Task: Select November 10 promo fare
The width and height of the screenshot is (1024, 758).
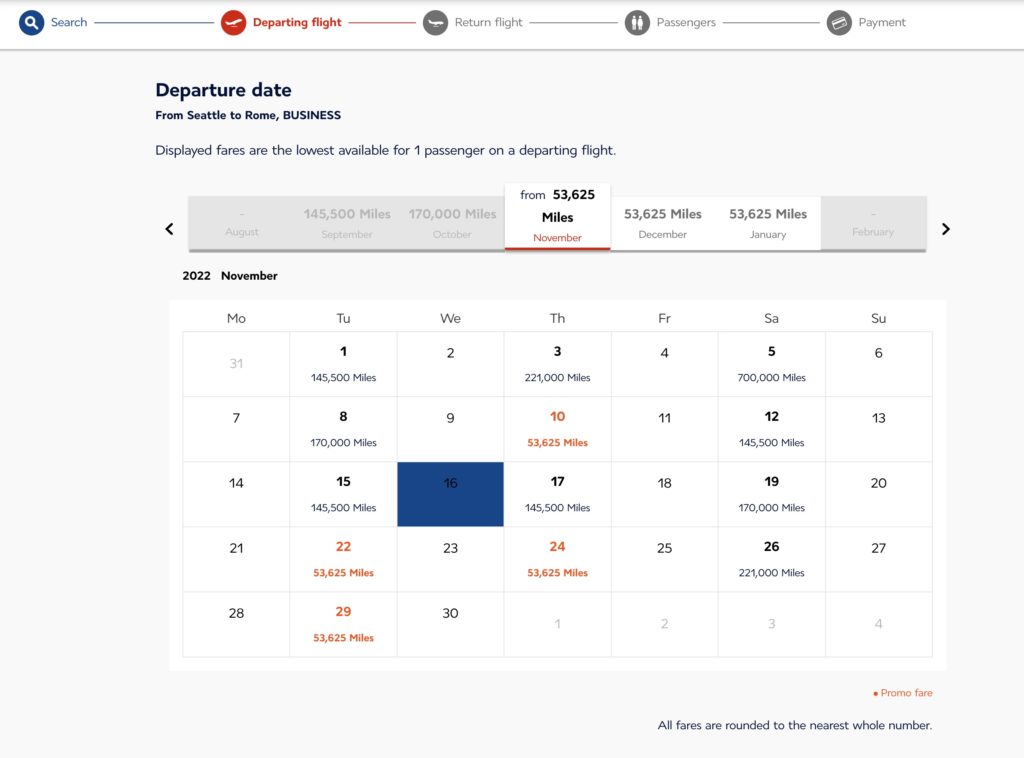Action: click(557, 428)
